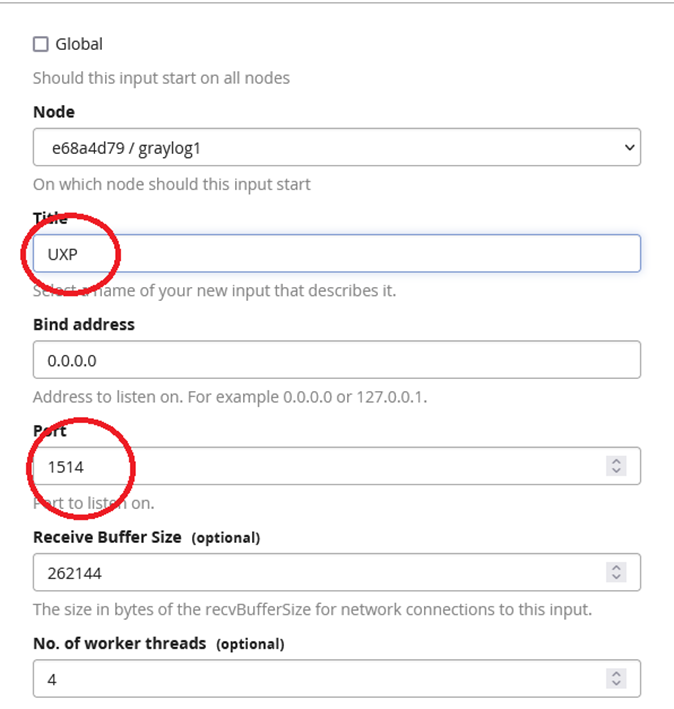Click the "Title" field label

(52, 218)
